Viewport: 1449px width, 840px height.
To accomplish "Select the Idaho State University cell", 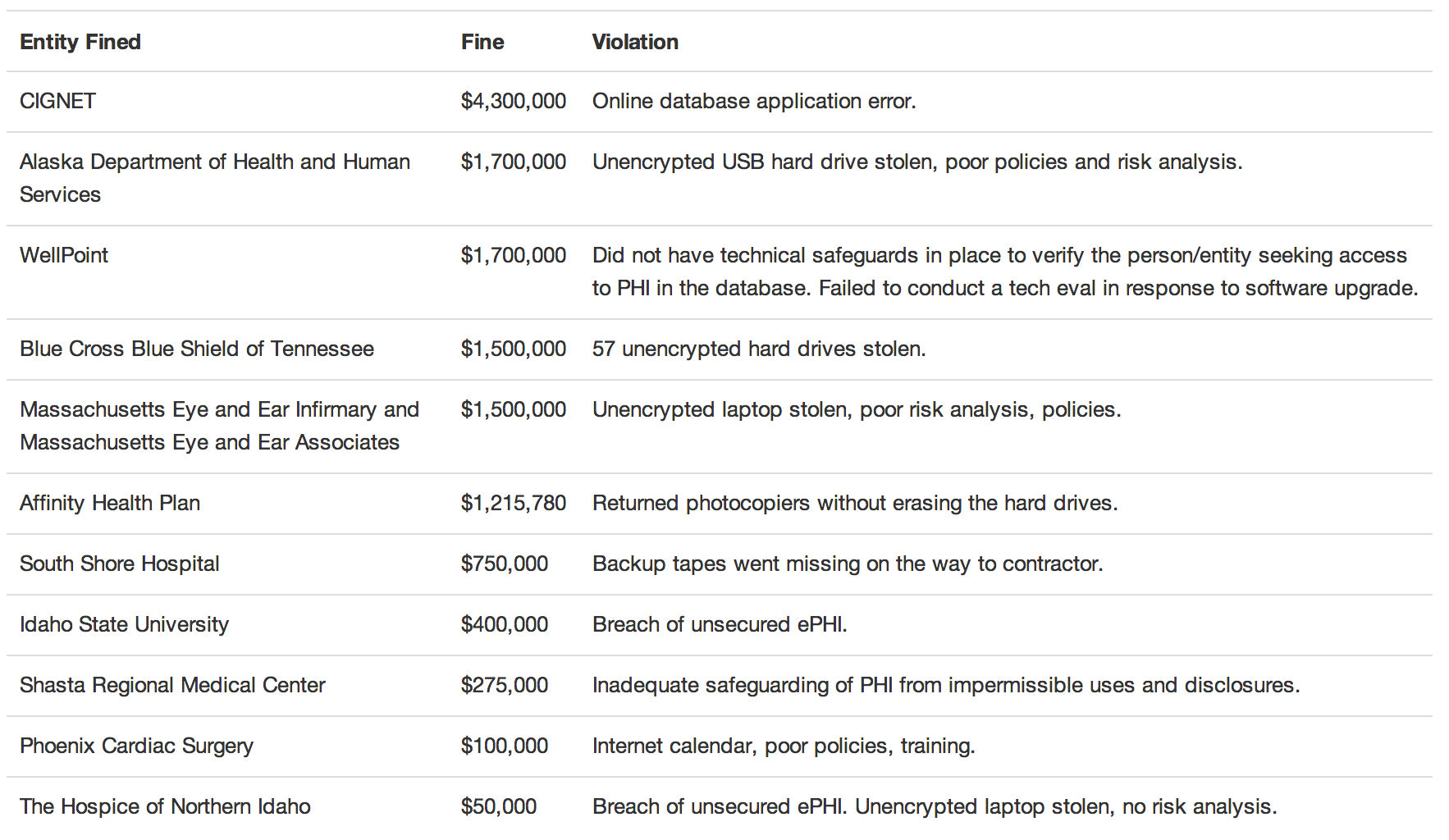I will pos(124,624).
